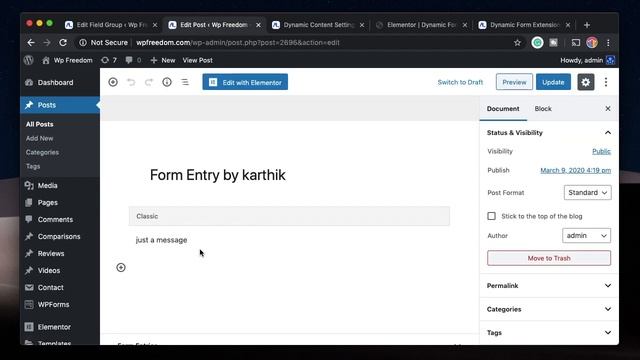Click Switch to Draft link
The height and width of the screenshot is (360, 640).
[460, 82]
